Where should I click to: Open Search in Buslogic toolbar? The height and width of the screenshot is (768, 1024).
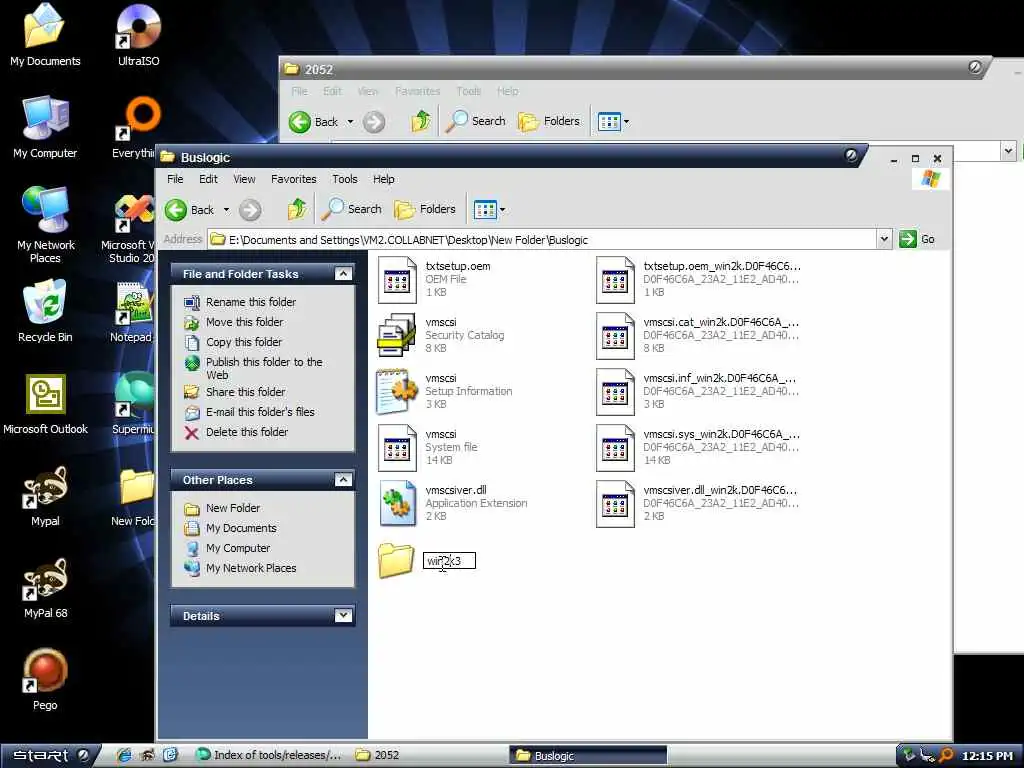(351, 209)
